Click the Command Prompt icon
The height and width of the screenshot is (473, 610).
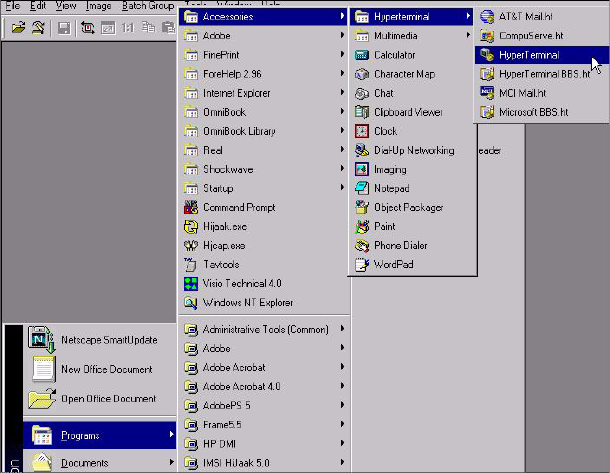(x=191, y=207)
